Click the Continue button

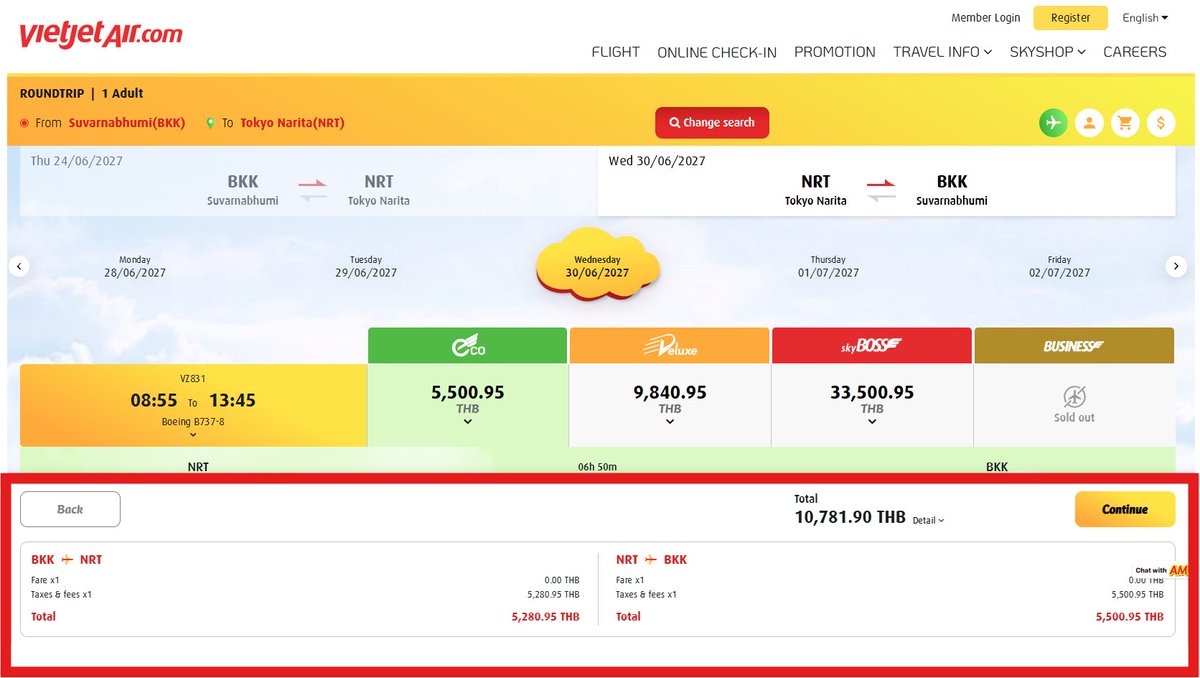point(1125,509)
